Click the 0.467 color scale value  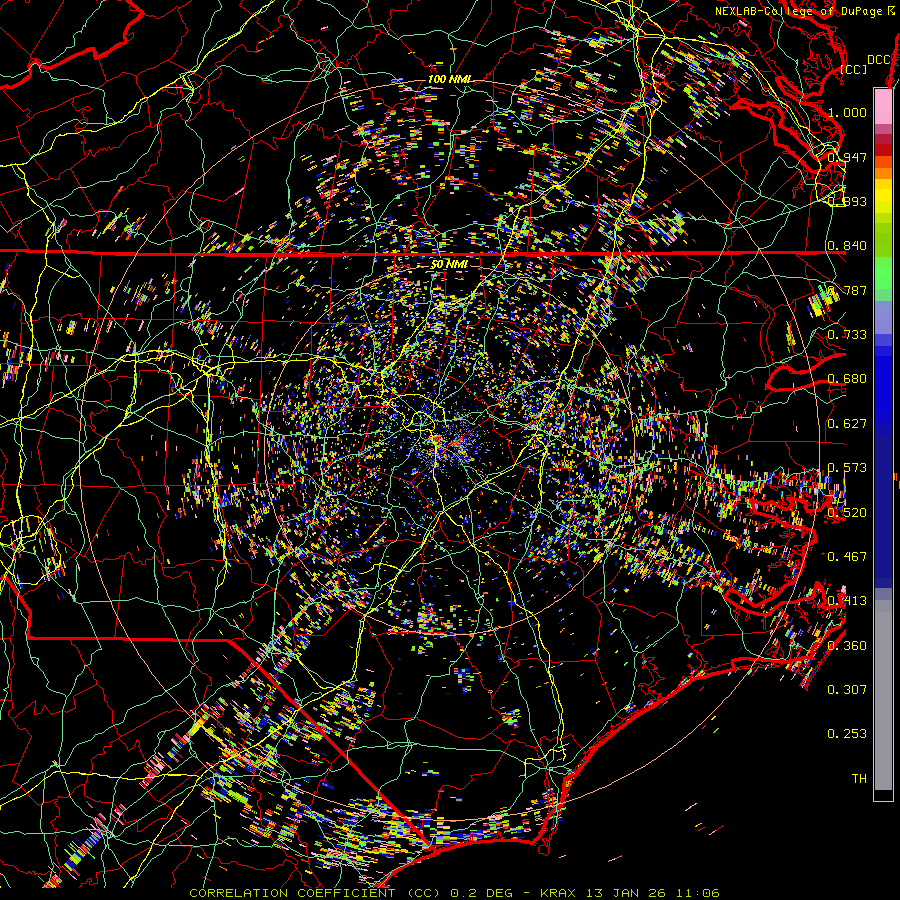tap(847, 556)
